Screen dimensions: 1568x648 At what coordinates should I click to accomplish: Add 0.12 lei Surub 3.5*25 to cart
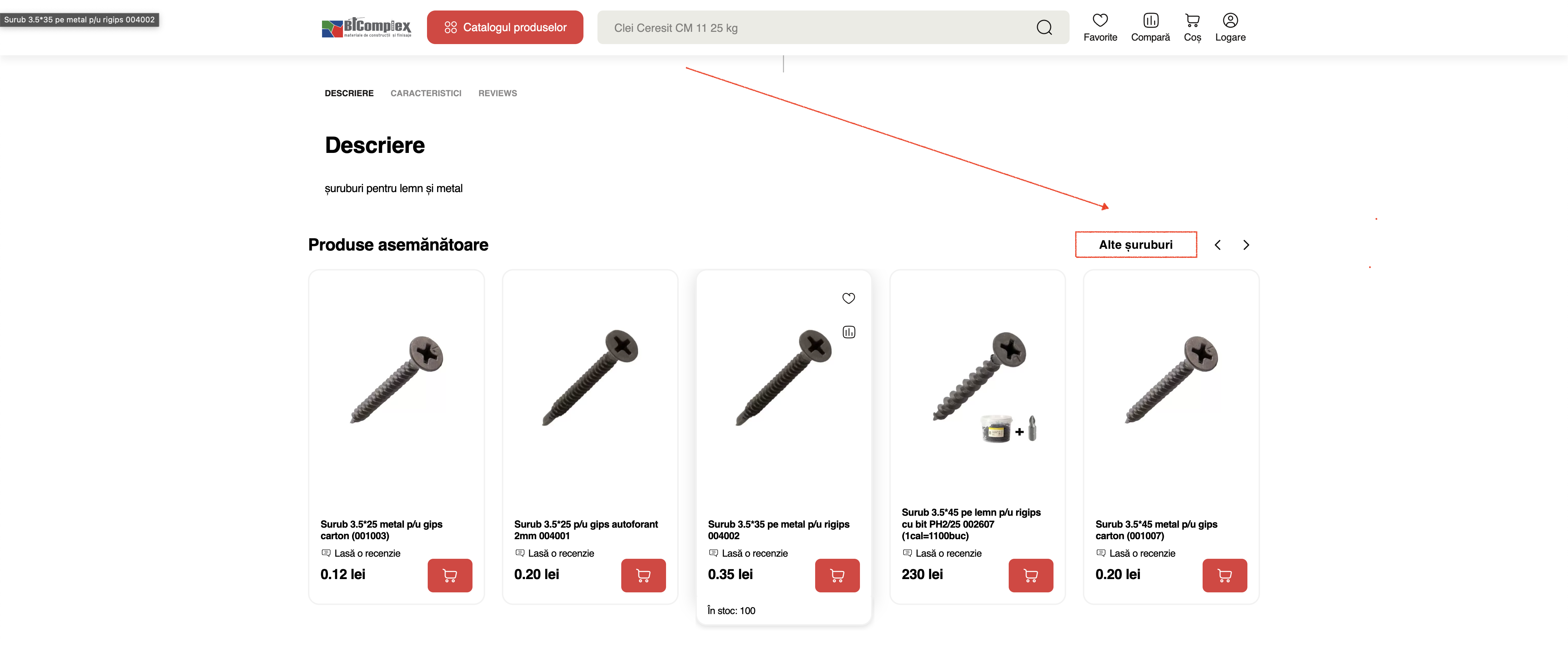(x=450, y=575)
